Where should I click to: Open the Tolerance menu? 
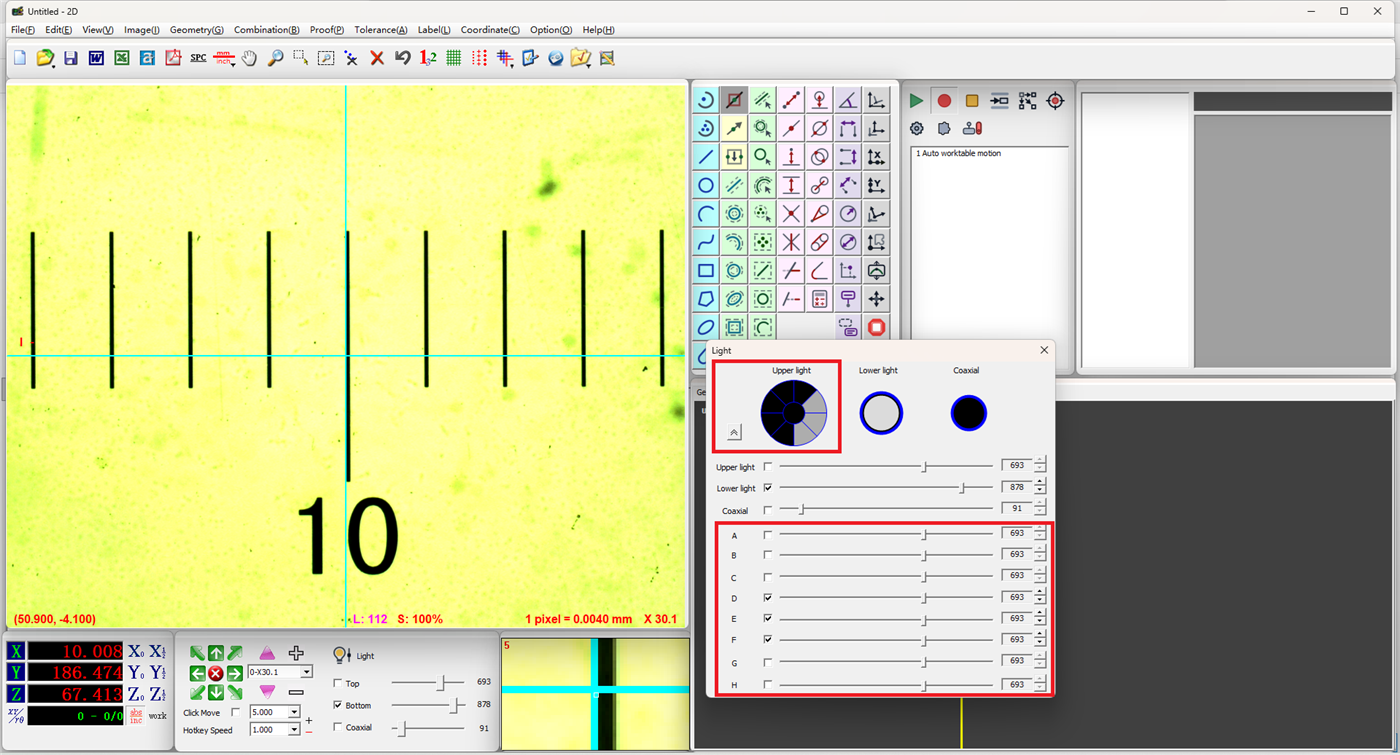[x=381, y=30]
